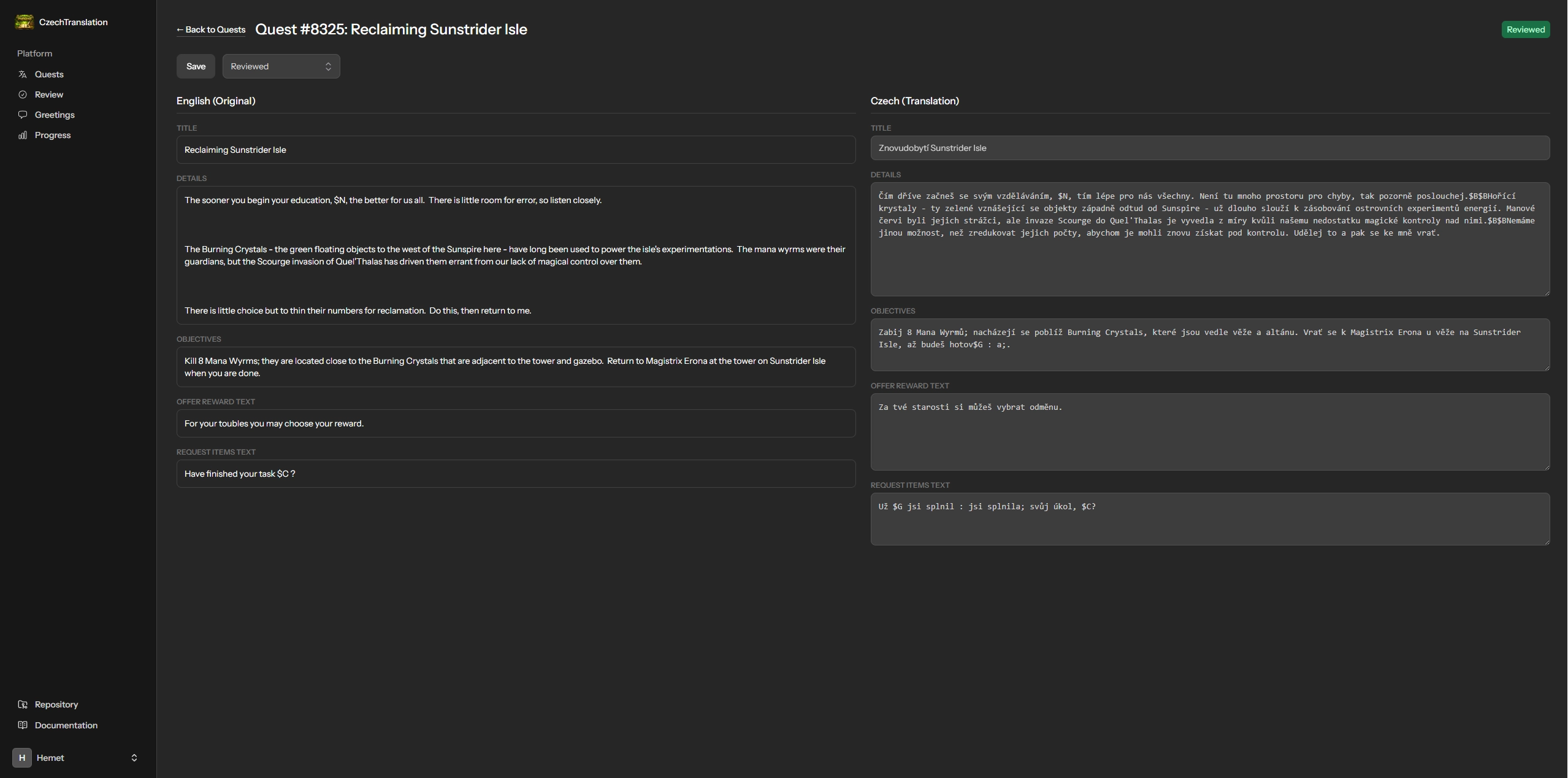The width and height of the screenshot is (1568, 778).
Task: Click the Quests translate icon in sidebar
Action: [x=23, y=74]
